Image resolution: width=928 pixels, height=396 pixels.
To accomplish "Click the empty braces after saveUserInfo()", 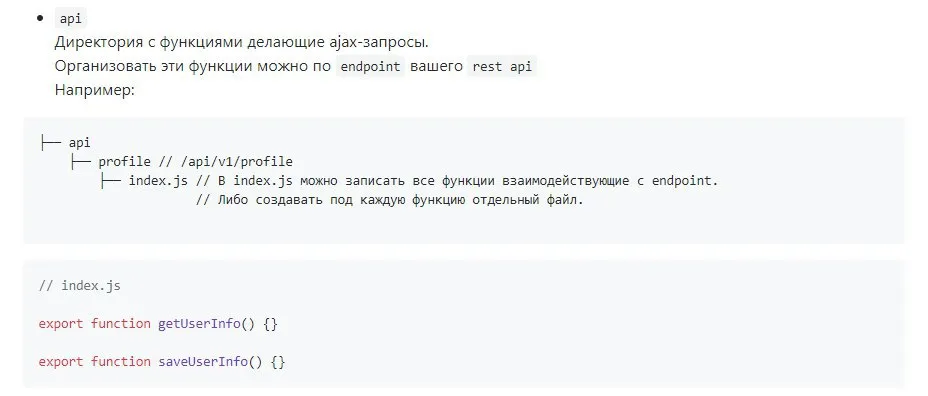I will point(278,362).
